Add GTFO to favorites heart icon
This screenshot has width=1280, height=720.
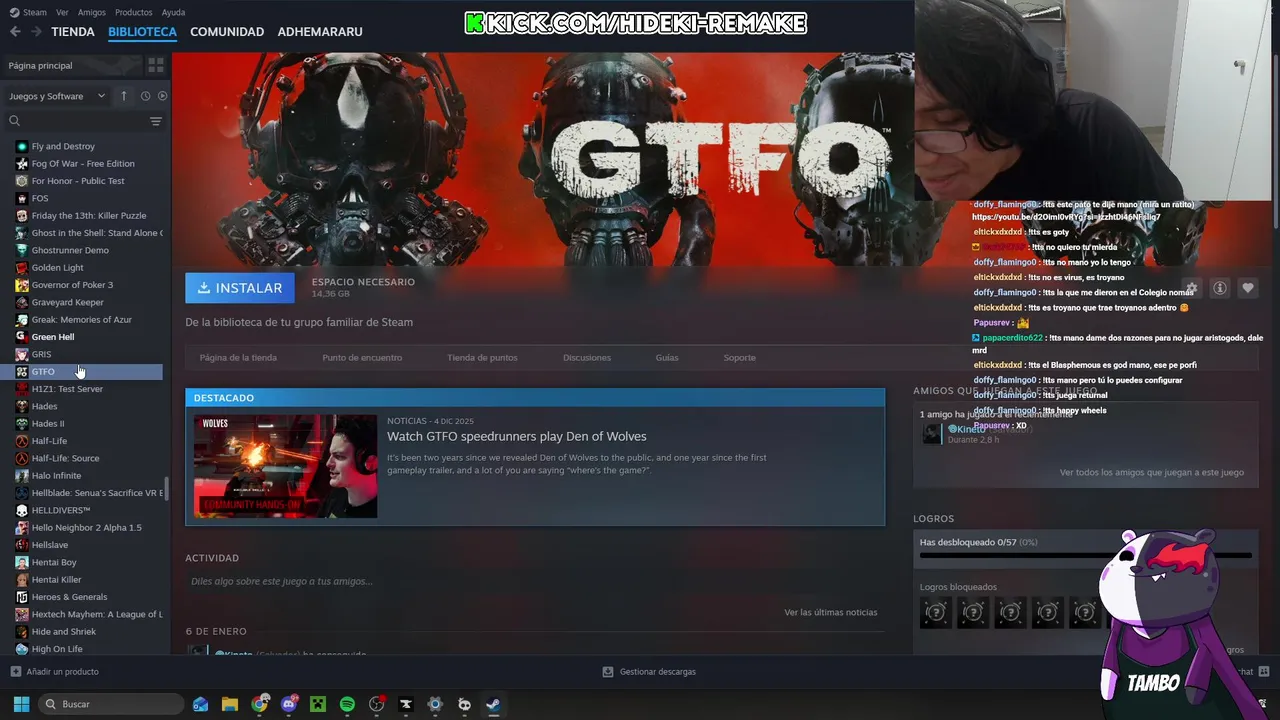(x=1248, y=288)
